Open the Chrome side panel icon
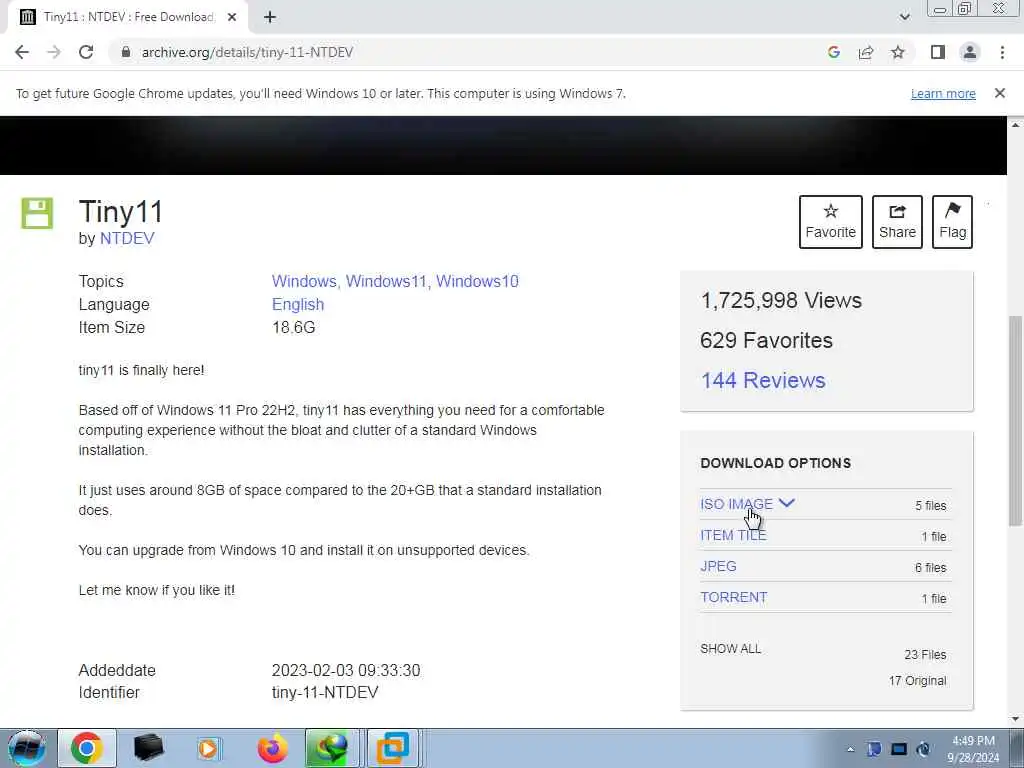This screenshot has height=768, width=1024. point(938,52)
